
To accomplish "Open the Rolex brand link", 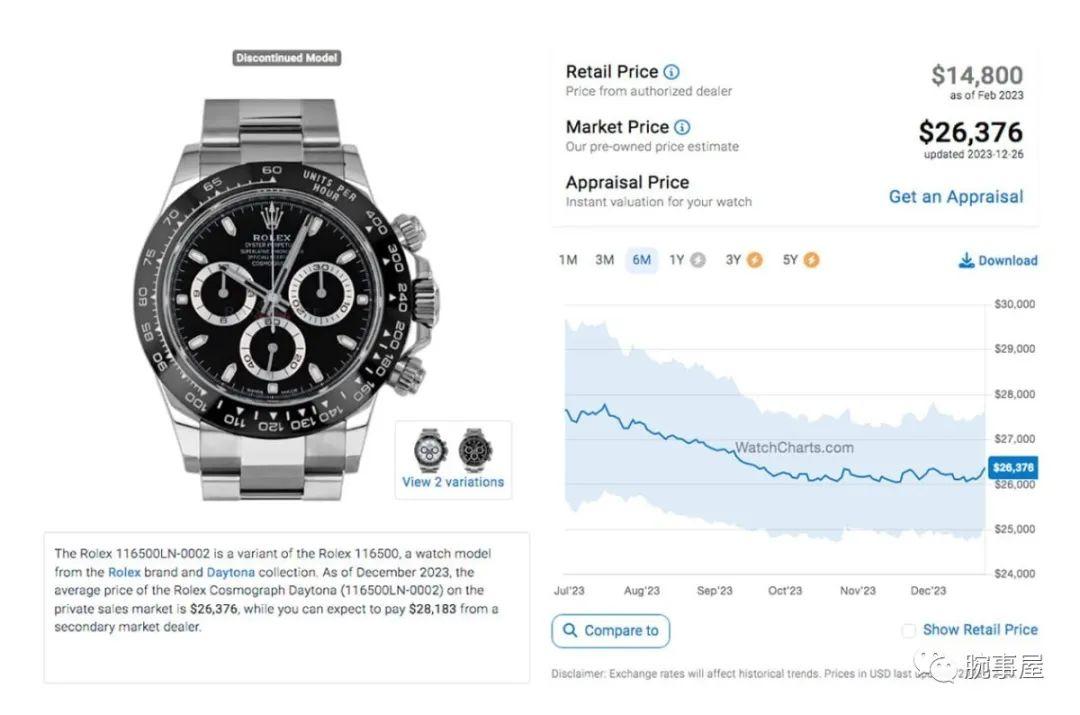I will pyautogui.click(x=124, y=572).
